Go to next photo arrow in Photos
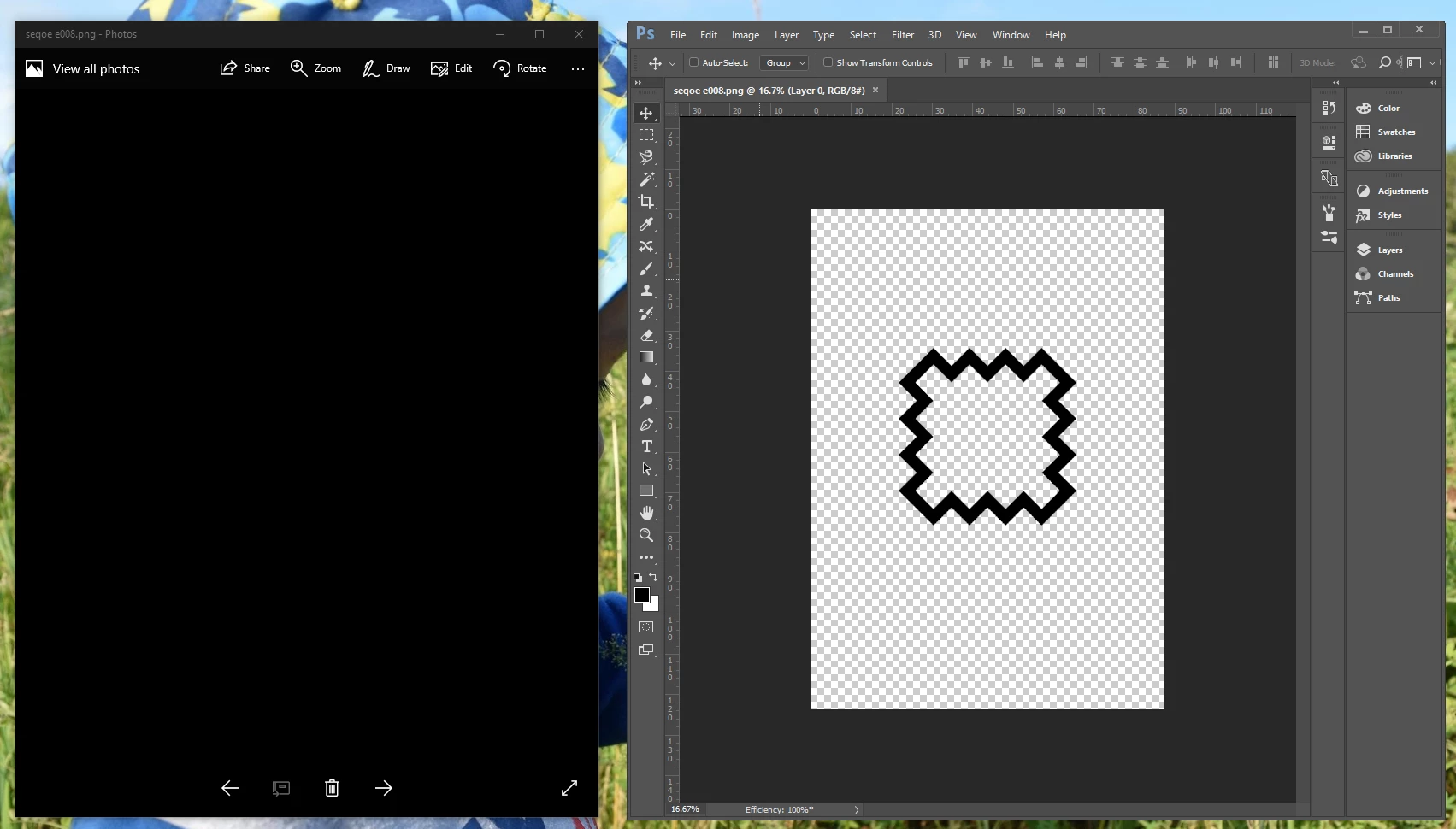Screen dimensions: 1456x829 tap(384, 788)
